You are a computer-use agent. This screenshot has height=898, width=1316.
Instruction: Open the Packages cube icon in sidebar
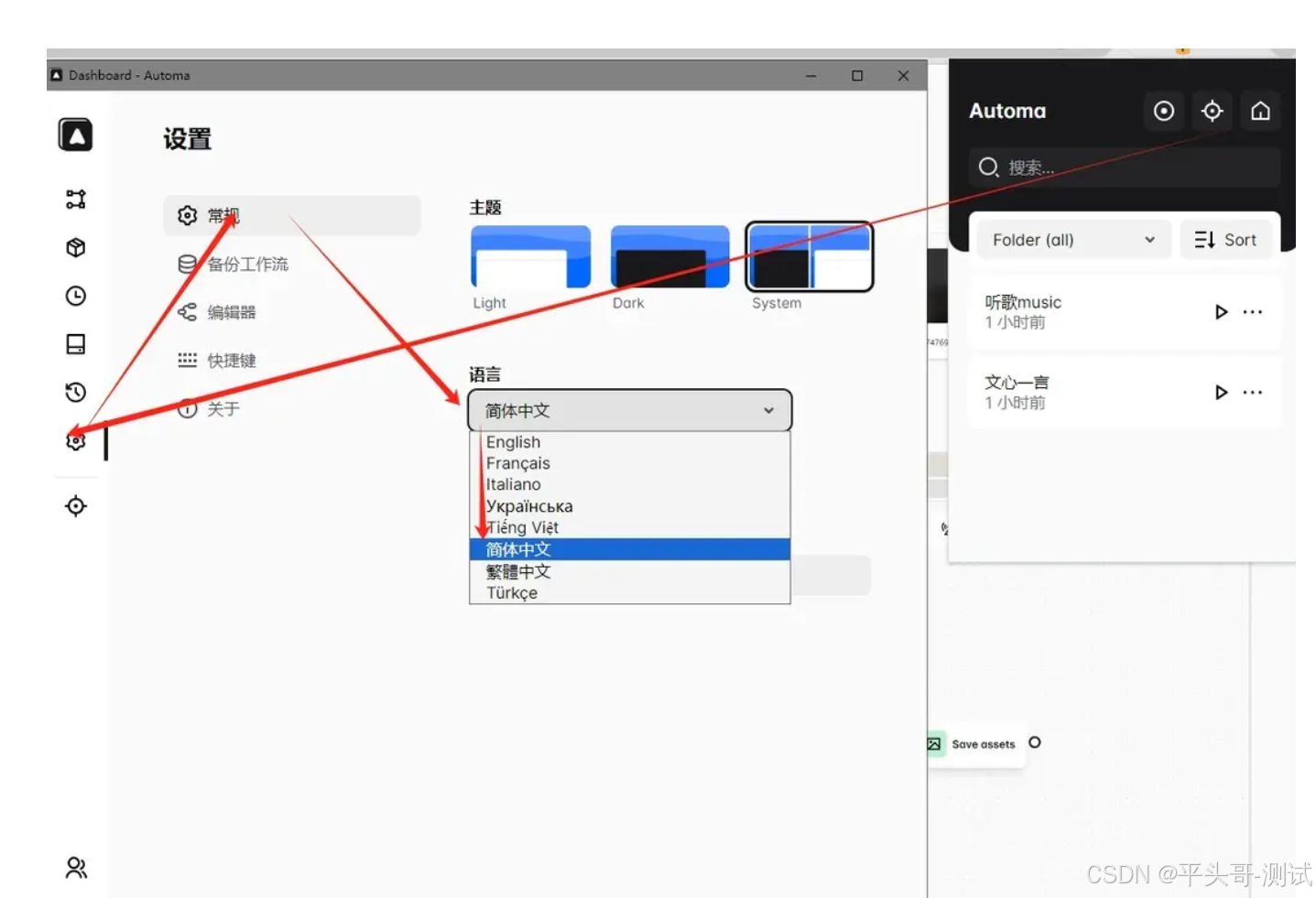[x=76, y=248]
